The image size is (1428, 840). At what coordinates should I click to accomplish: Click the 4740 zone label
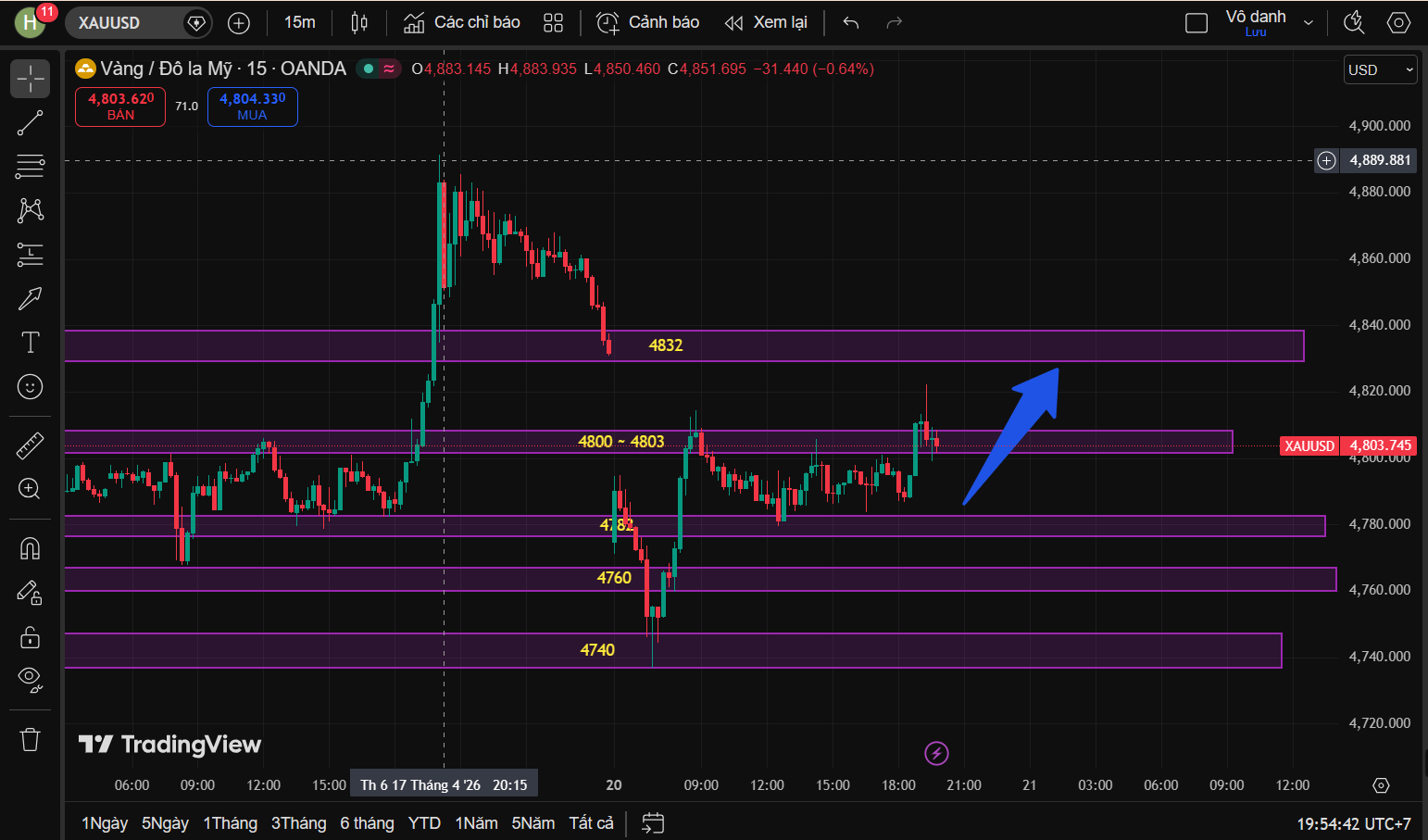click(597, 650)
